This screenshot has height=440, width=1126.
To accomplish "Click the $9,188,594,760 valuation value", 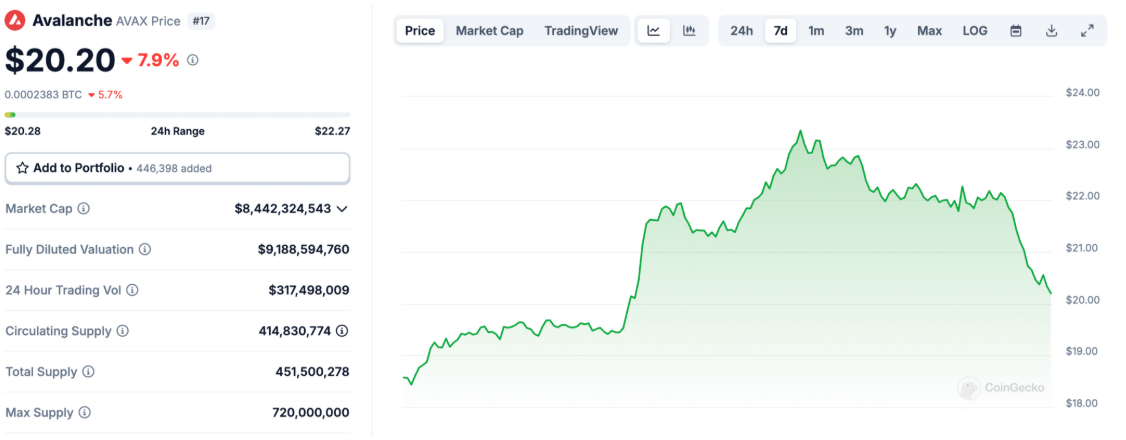I will pos(304,250).
